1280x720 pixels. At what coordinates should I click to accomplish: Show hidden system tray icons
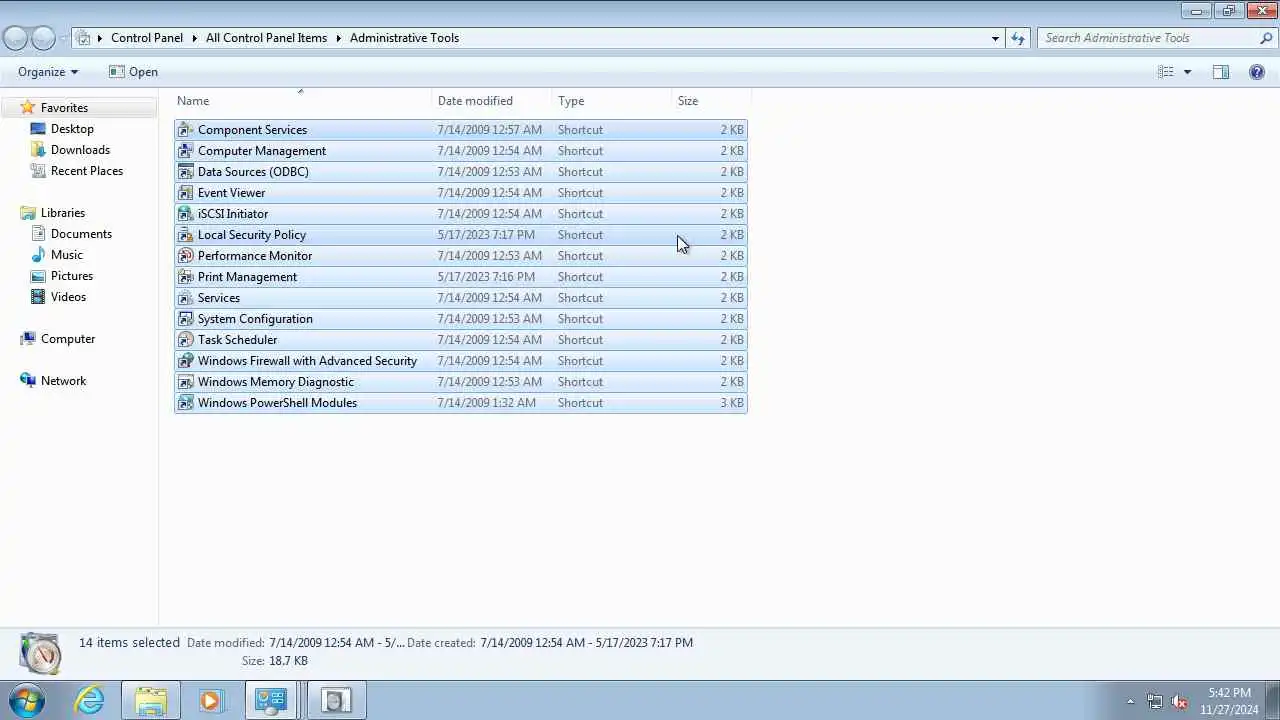pyautogui.click(x=1130, y=701)
